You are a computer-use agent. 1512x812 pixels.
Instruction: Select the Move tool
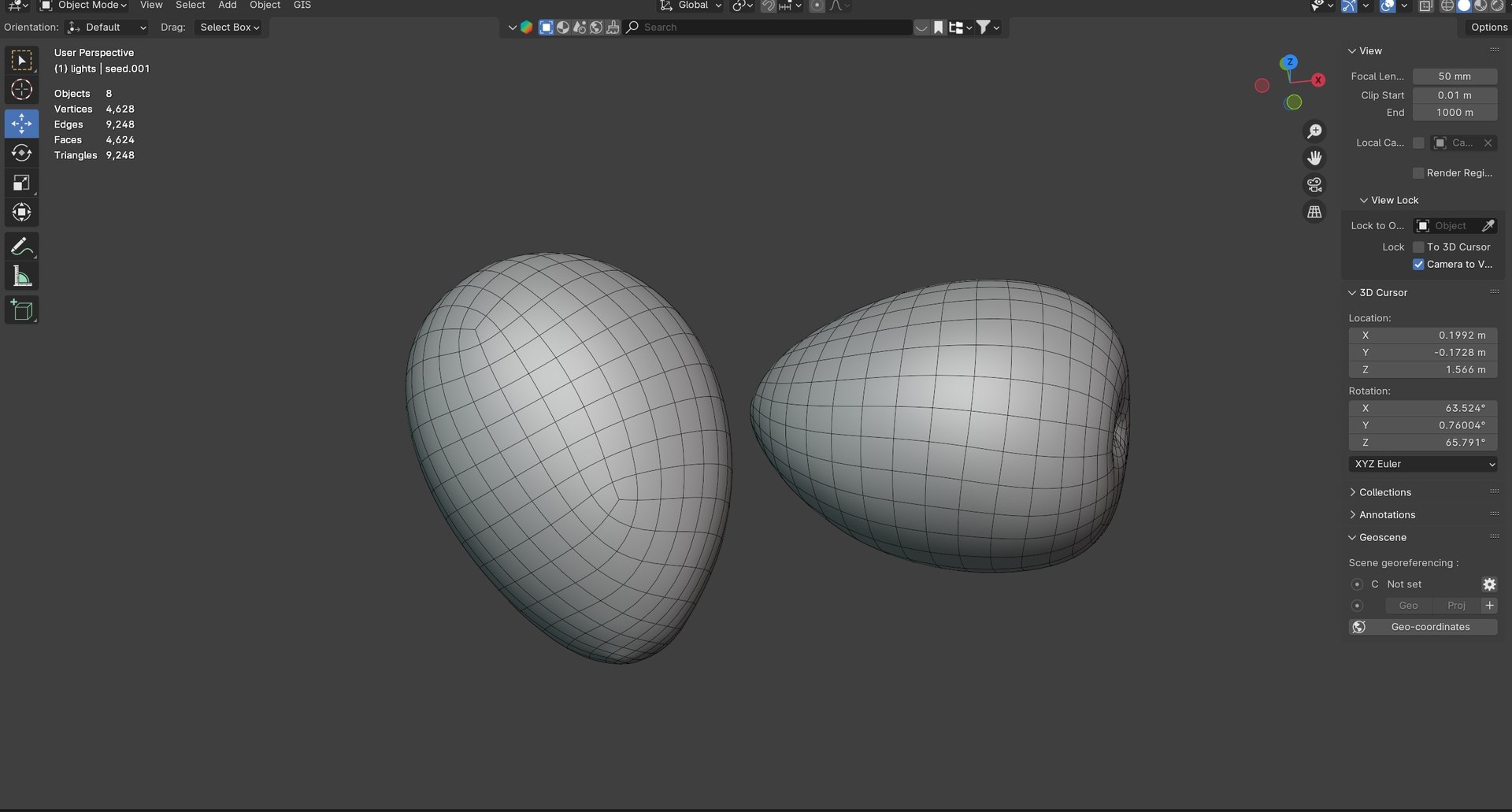(x=21, y=124)
